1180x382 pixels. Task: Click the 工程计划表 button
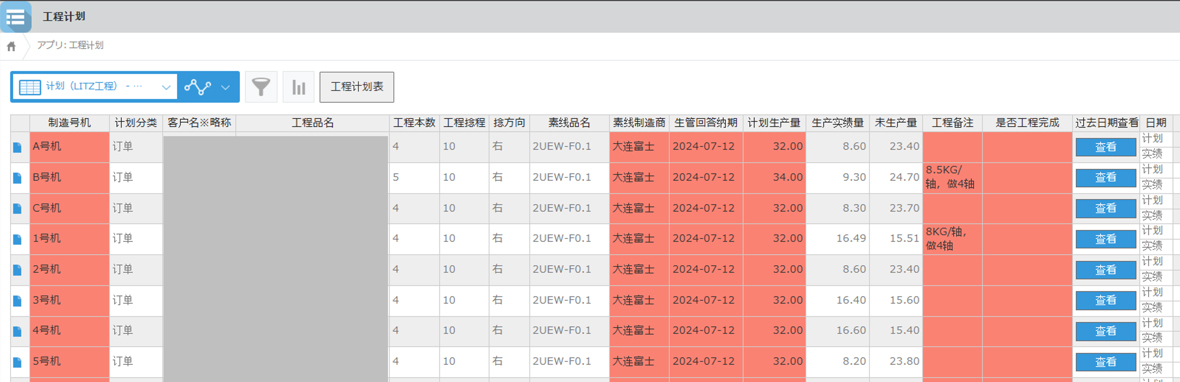tap(357, 87)
